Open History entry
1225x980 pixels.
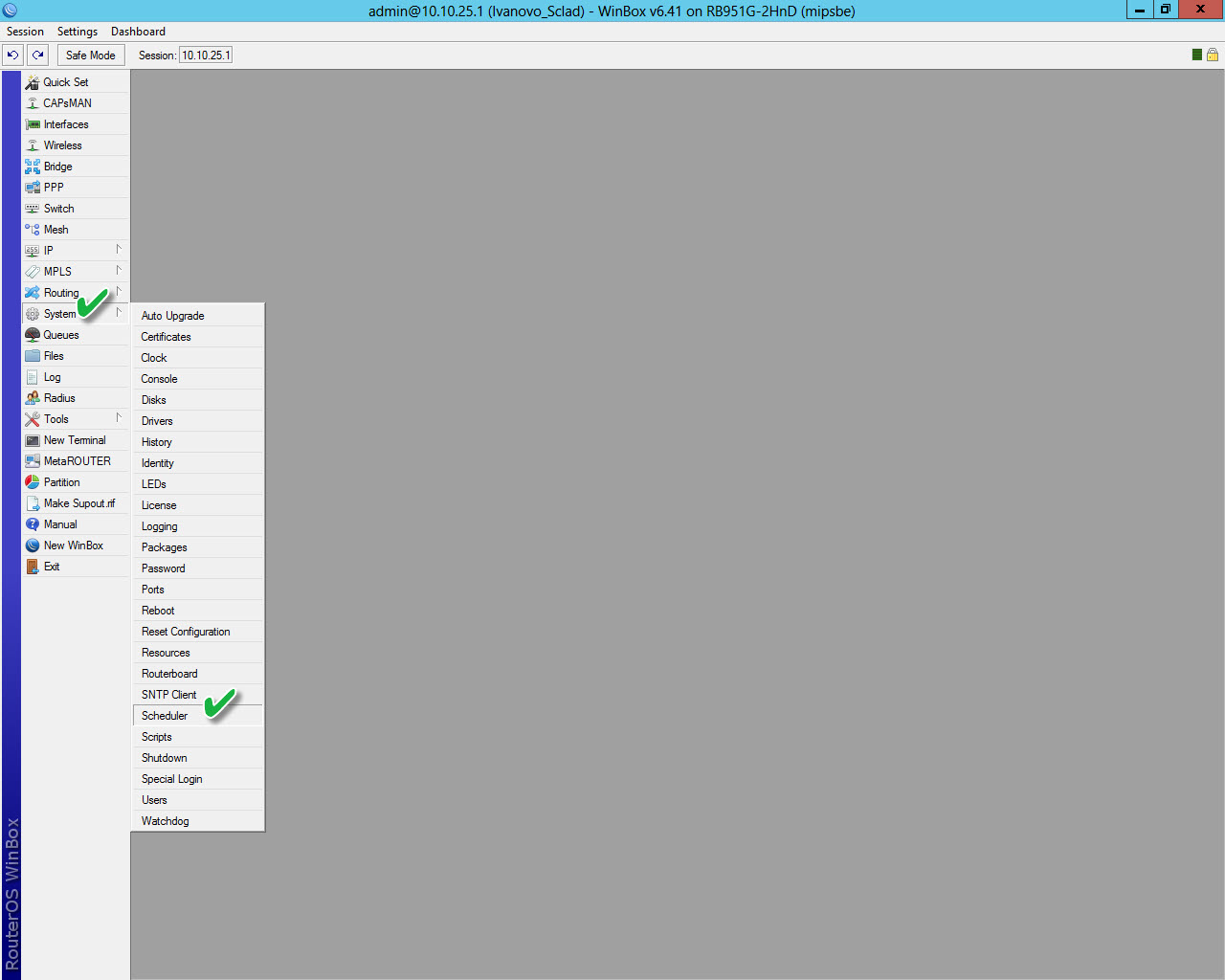pos(198,442)
